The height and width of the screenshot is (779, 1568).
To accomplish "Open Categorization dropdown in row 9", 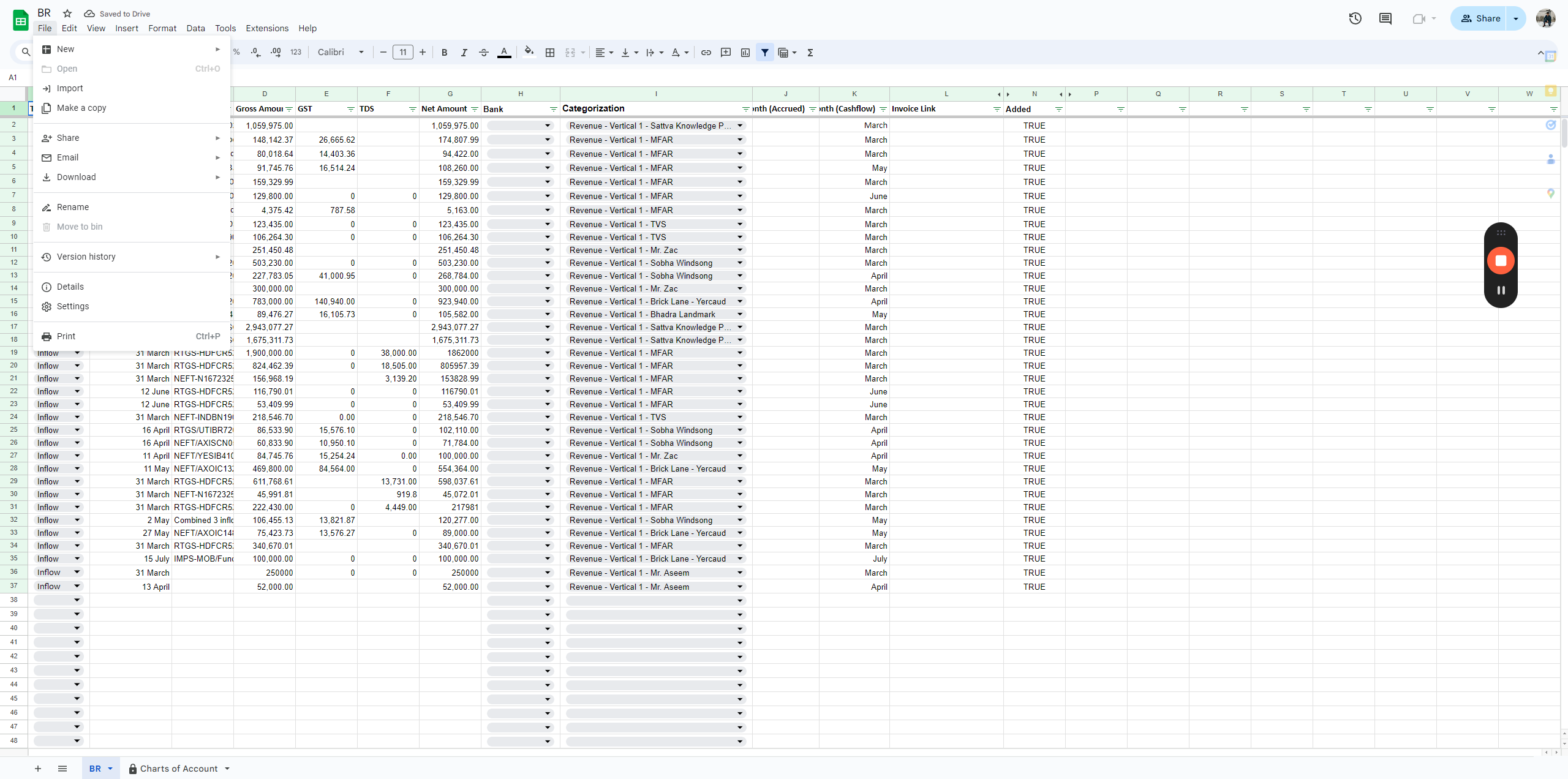I will (740, 224).
